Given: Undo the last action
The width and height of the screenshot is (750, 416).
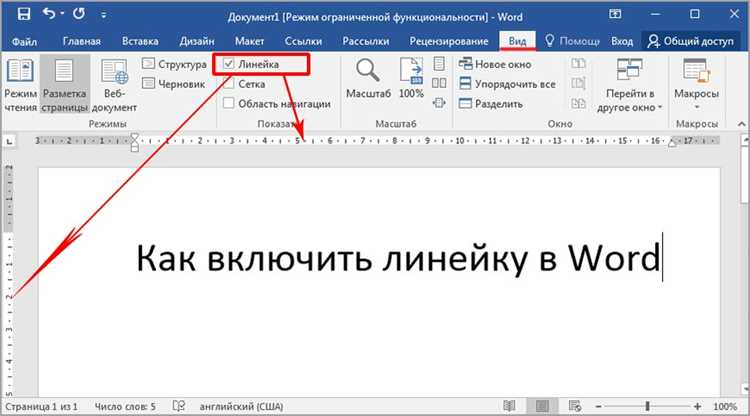Looking at the screenshot, I should pyautogui.click(x=49, y=14).
